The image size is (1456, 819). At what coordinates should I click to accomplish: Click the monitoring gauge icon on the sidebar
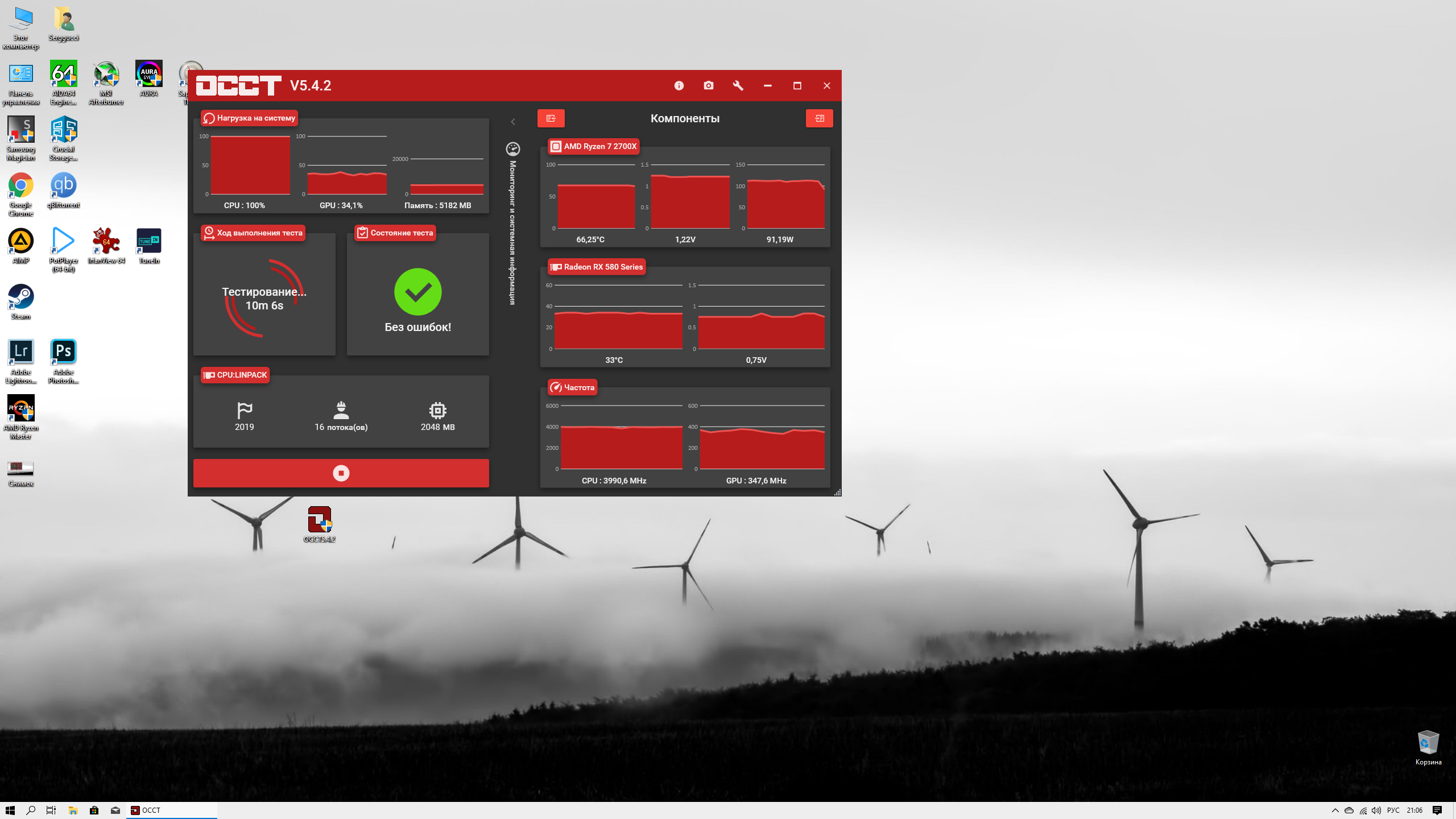512,149
